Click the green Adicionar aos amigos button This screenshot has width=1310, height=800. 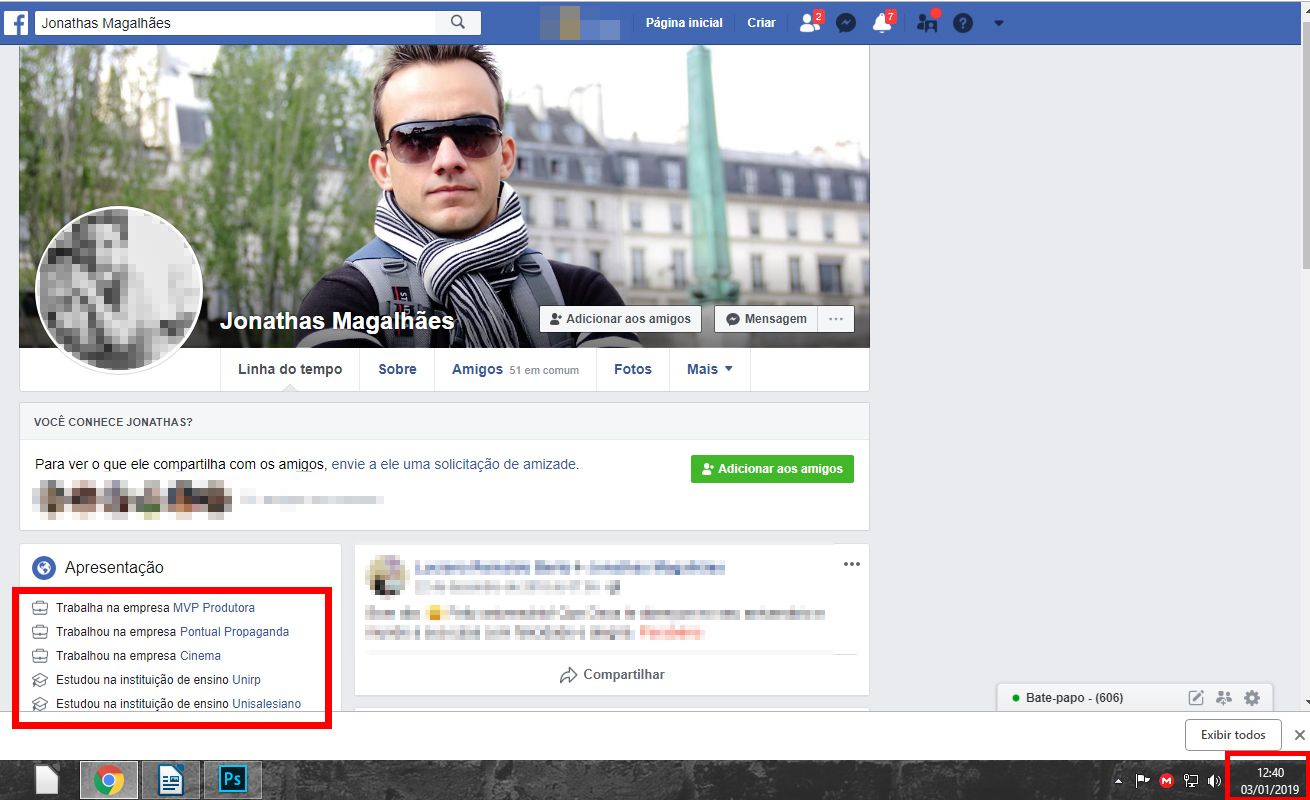[x=772, y=468]
